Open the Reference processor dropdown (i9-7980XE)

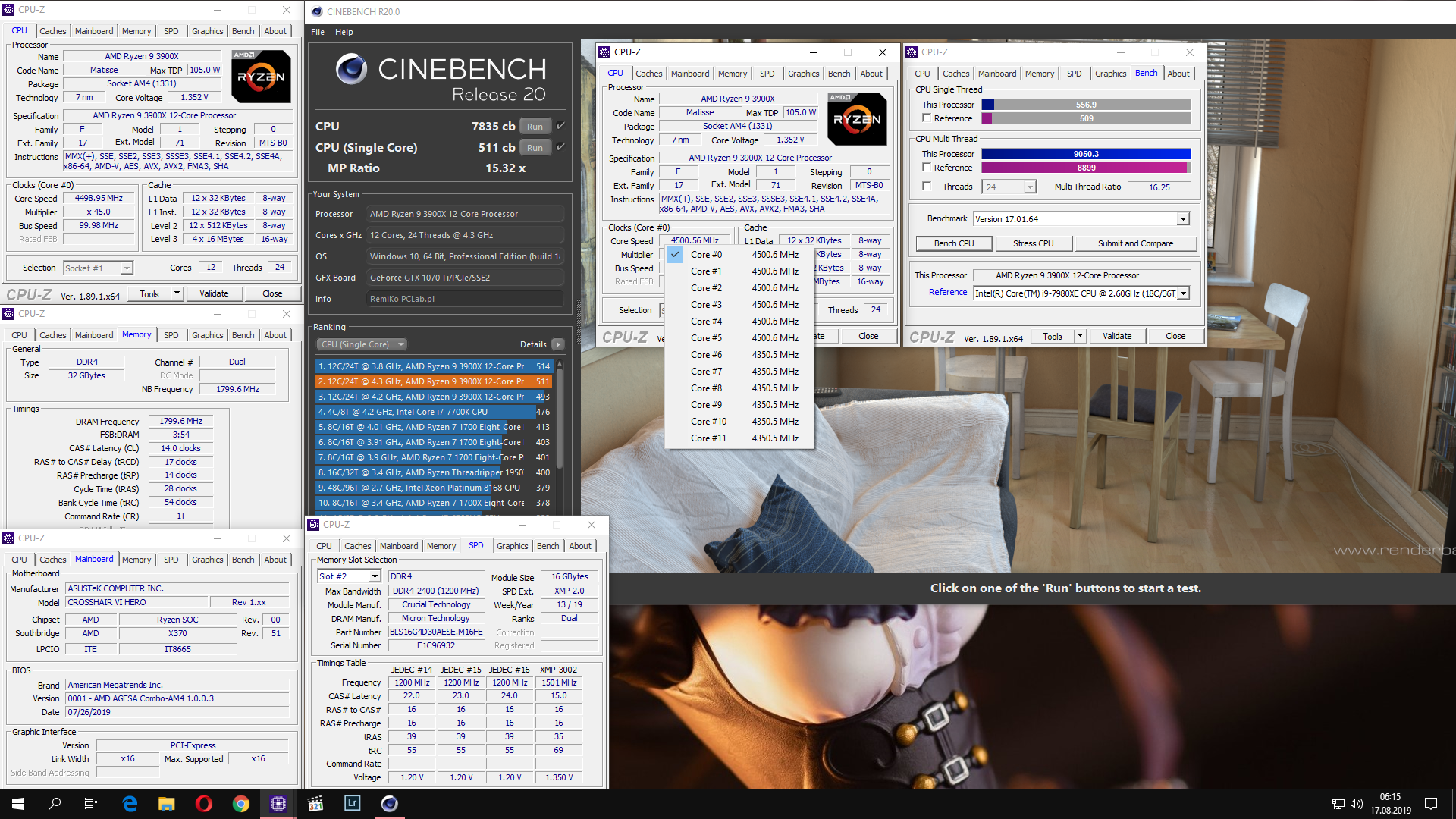[1183, 293]
